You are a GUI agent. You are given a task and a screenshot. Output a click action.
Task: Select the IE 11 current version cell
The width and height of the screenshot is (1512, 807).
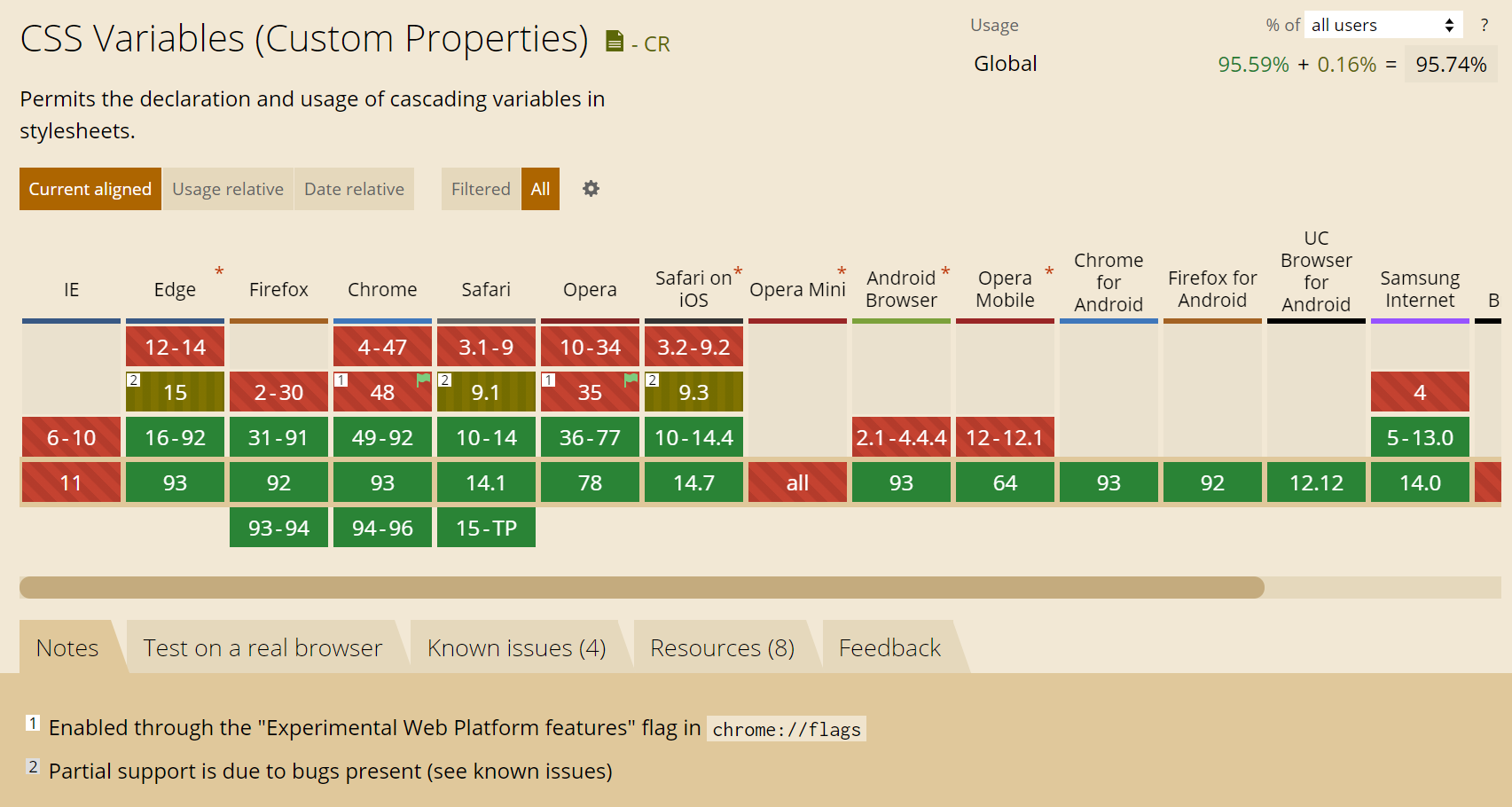tap(71, 482)
